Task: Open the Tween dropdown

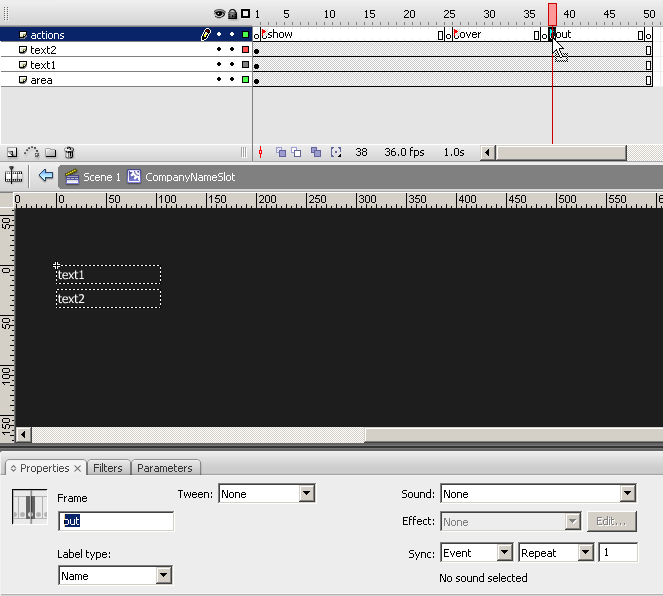Action: [306, 494]
